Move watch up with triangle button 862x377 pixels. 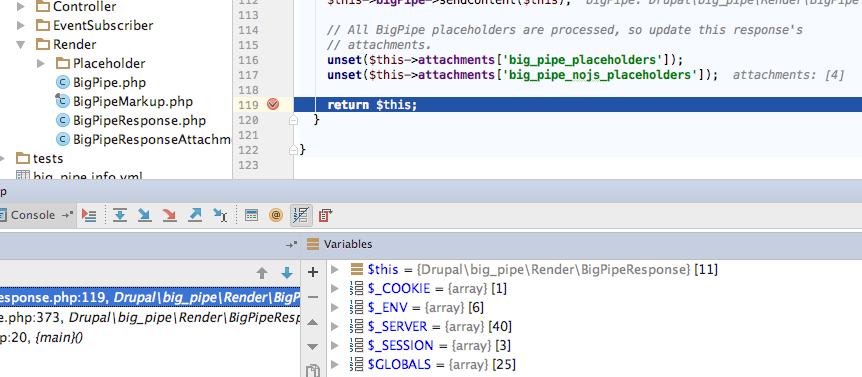click(312, 322)
